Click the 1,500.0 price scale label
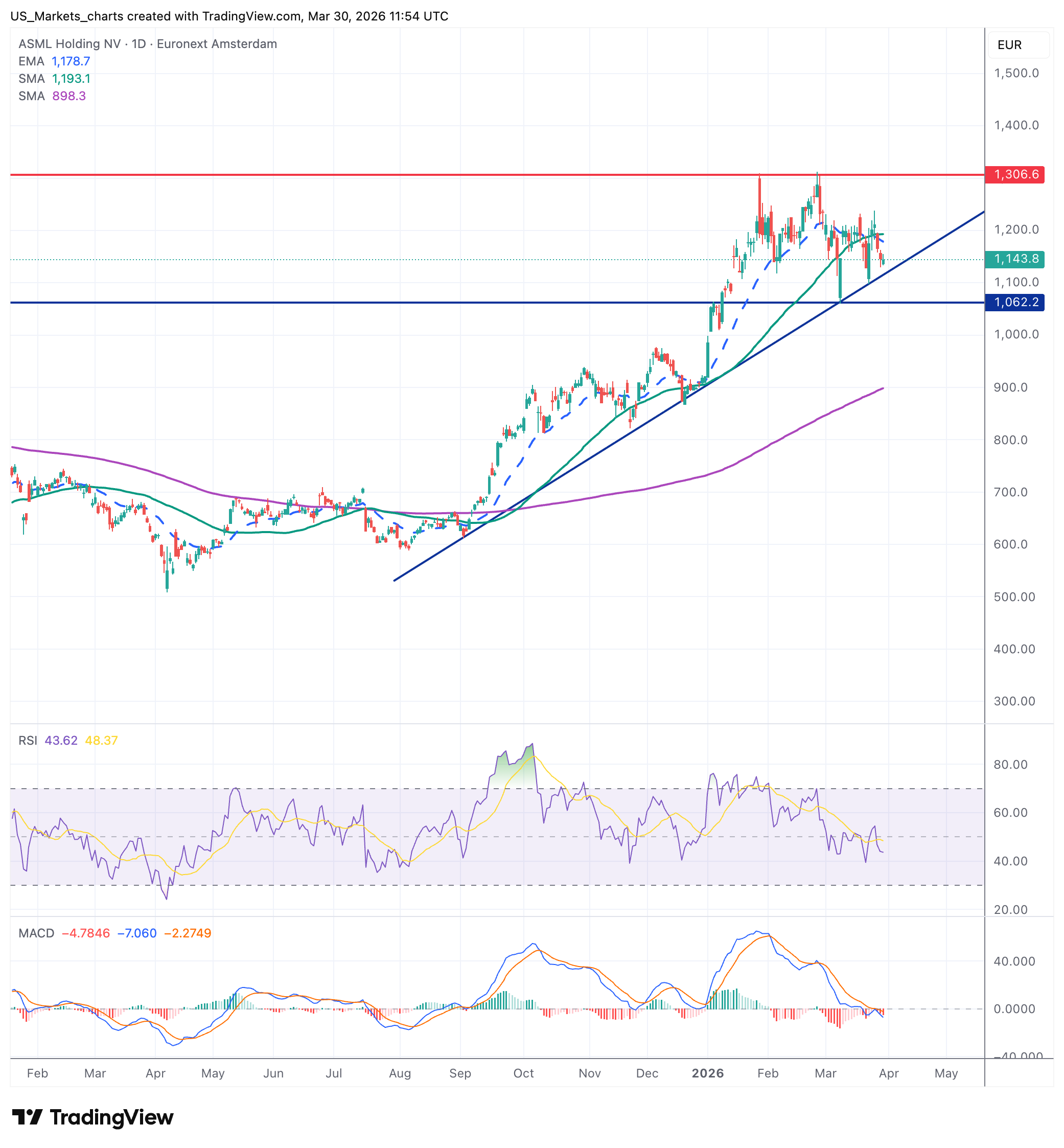This screenshot has width=1064, height=1148. pos(1016,73)
